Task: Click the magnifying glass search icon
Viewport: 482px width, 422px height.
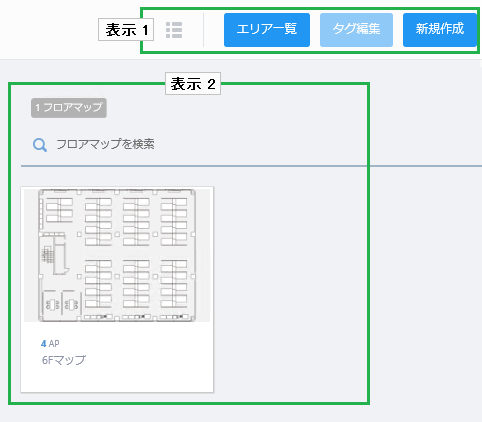Action: coord(40,145)
